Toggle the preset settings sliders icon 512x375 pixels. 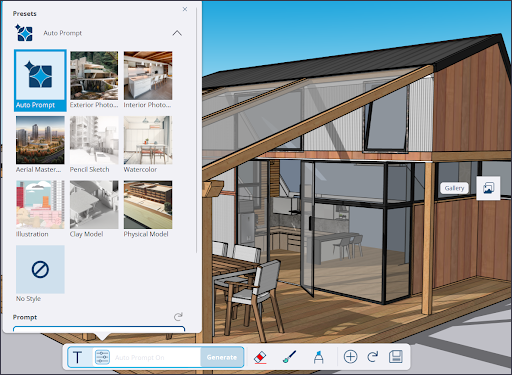click(x=102, y=357)
